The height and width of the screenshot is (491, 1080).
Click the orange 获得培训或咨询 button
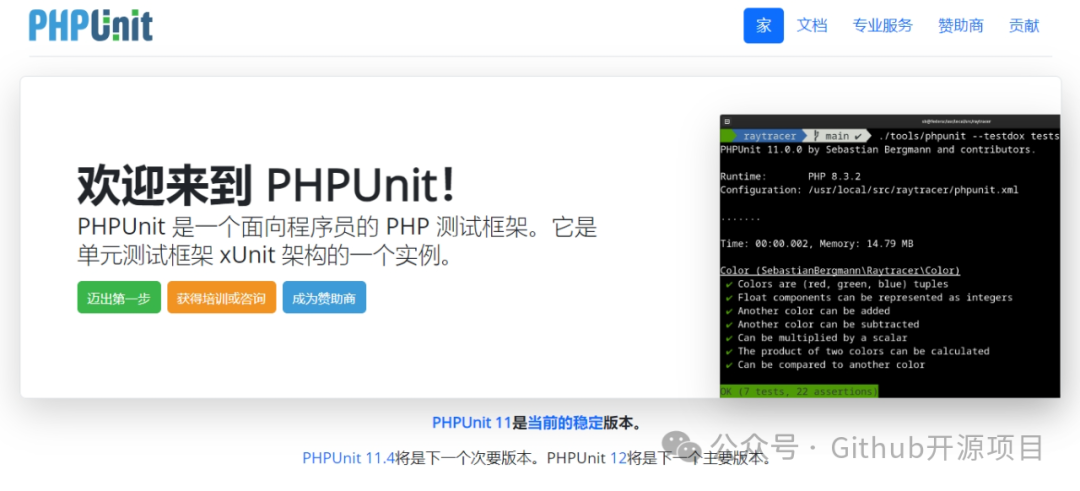(221, 297)
